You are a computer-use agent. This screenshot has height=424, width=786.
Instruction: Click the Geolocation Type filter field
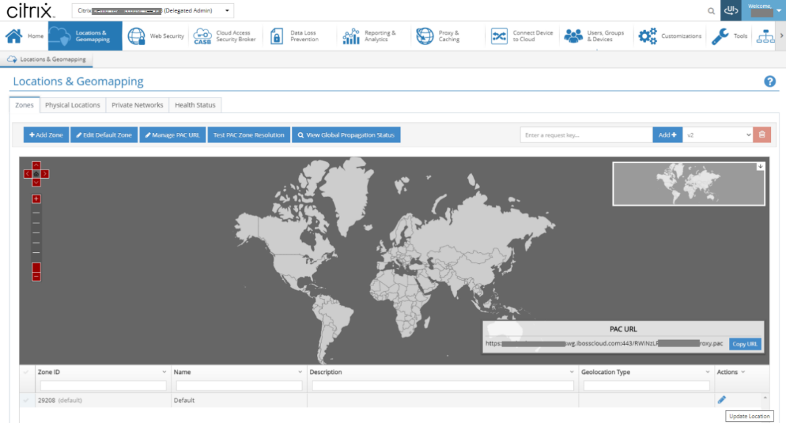[647, 385]
